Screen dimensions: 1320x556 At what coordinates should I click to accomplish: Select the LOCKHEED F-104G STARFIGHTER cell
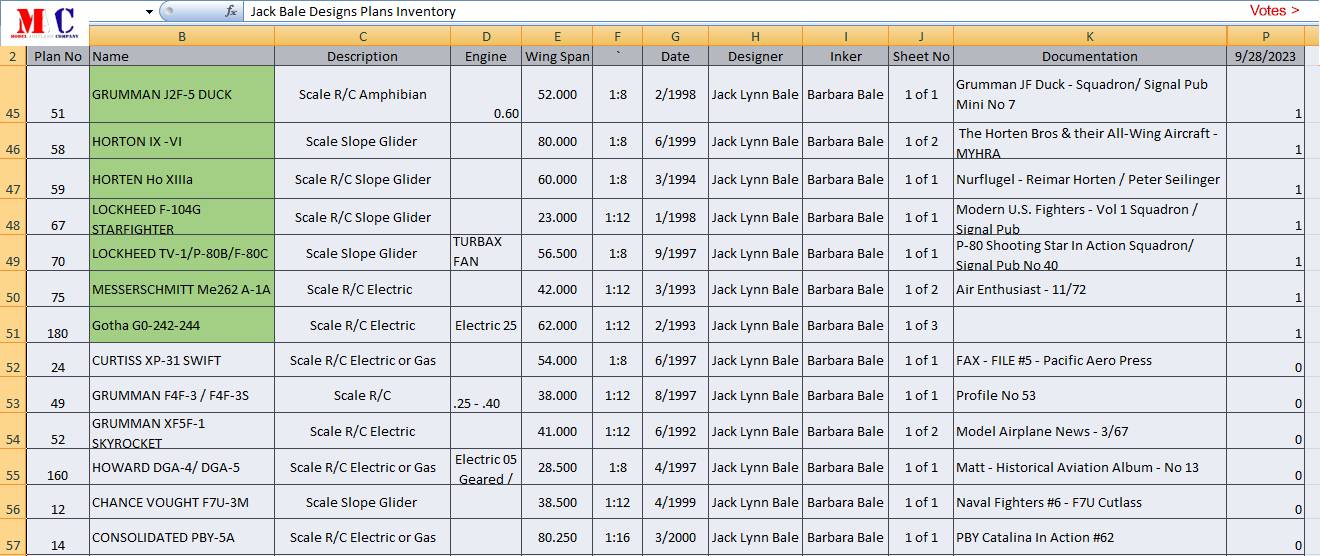(182, 217)
